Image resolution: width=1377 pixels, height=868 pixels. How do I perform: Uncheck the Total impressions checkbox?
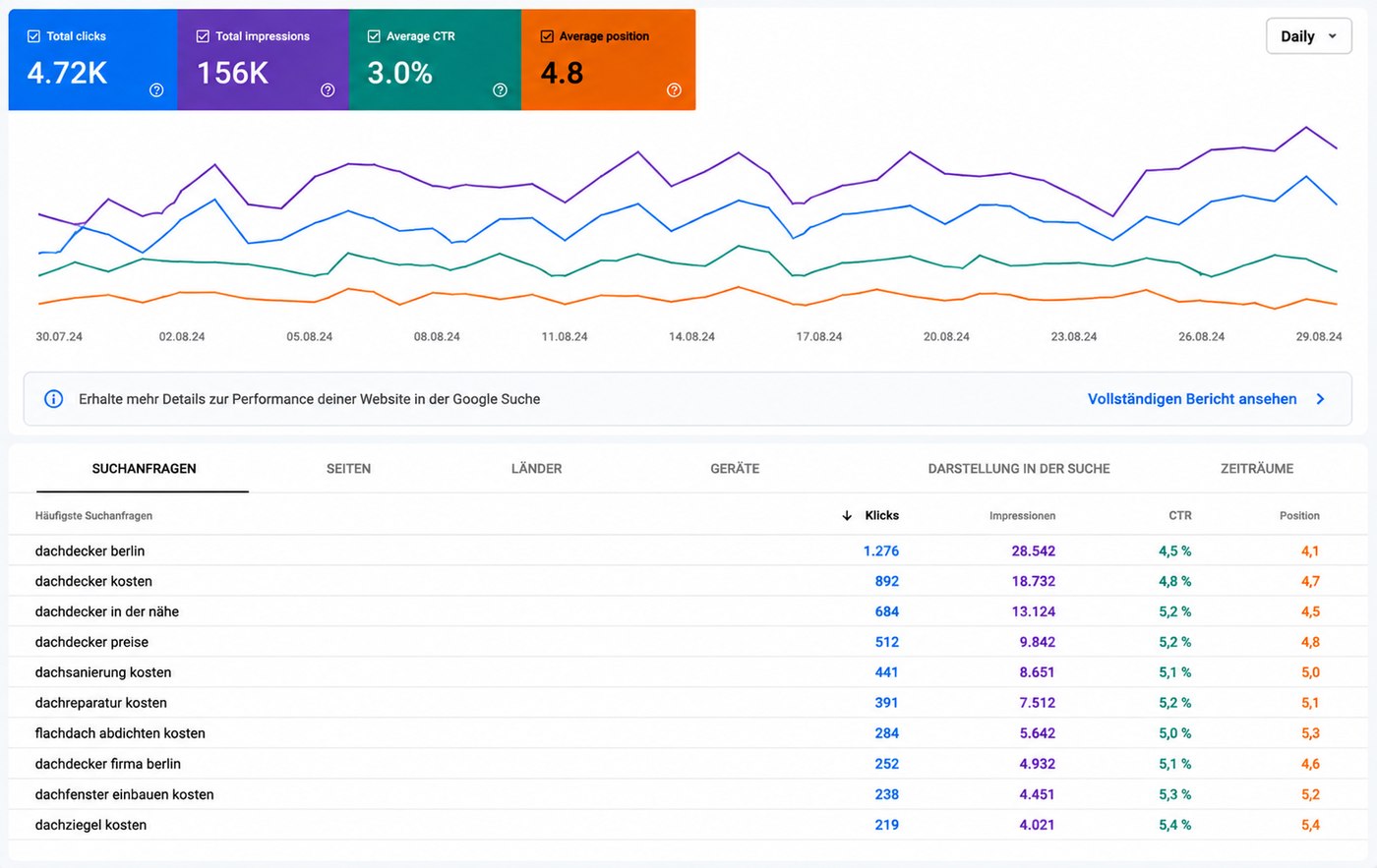203,36
